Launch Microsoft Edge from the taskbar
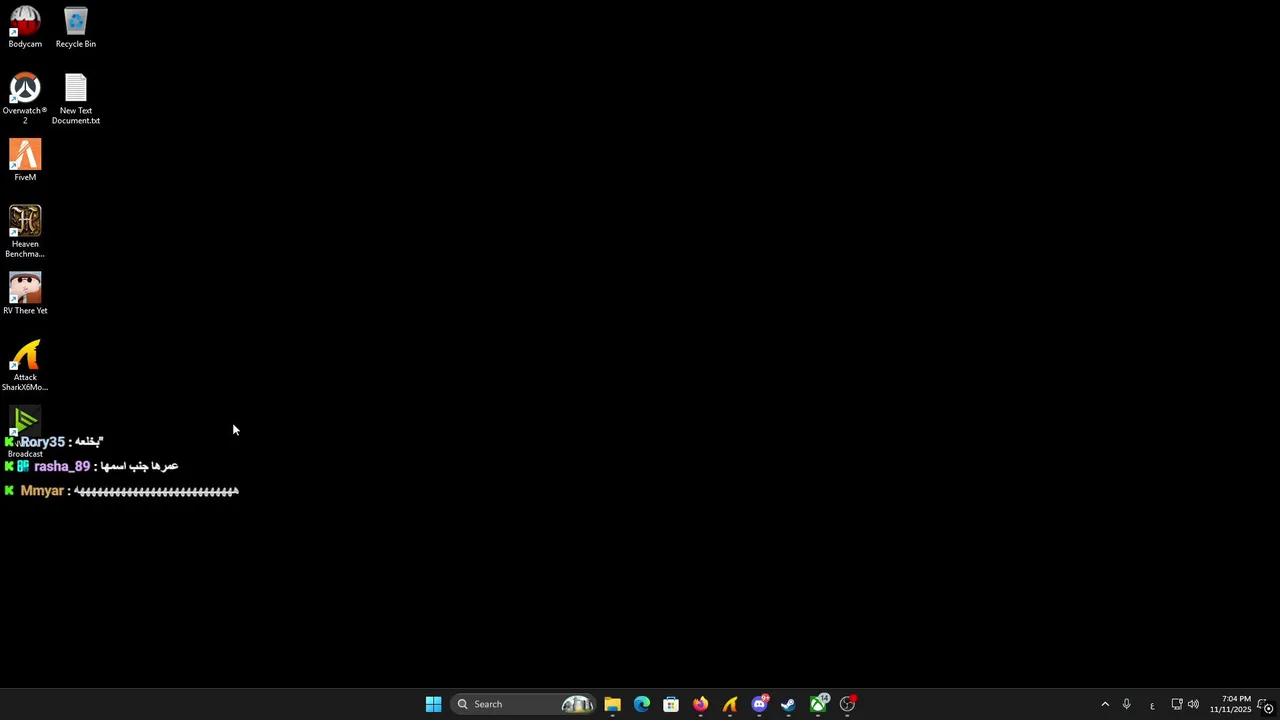This screenshot has width=1280, height=720. coord(642,704)
